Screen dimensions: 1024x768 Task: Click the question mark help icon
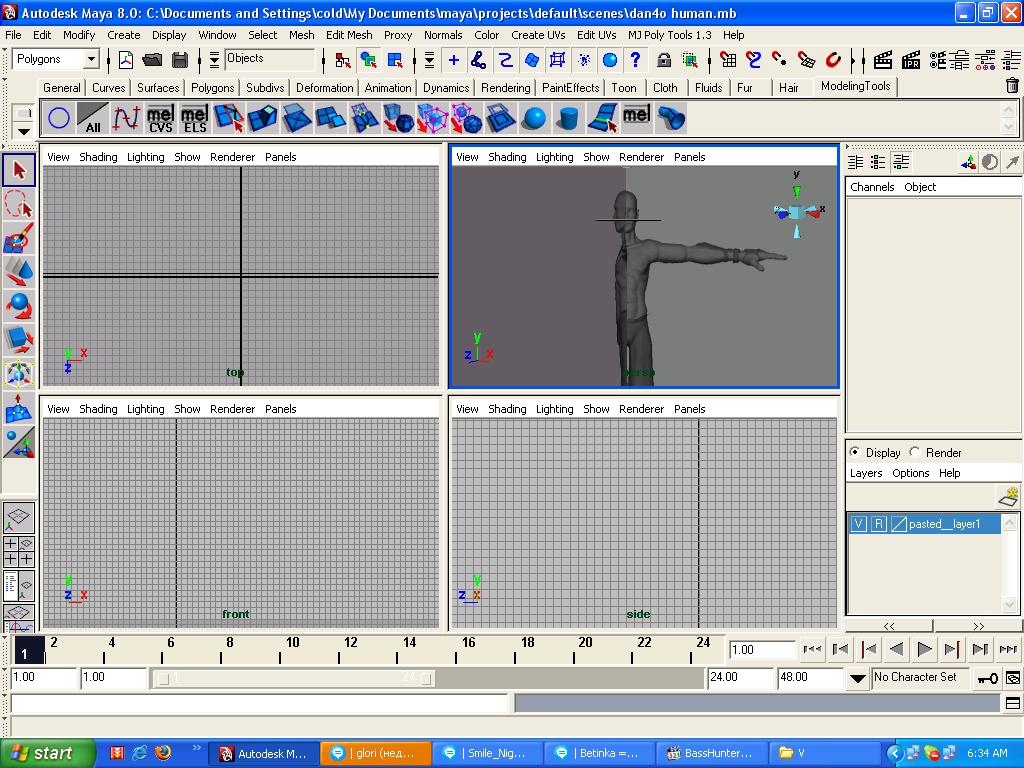(x=635, y=60)
